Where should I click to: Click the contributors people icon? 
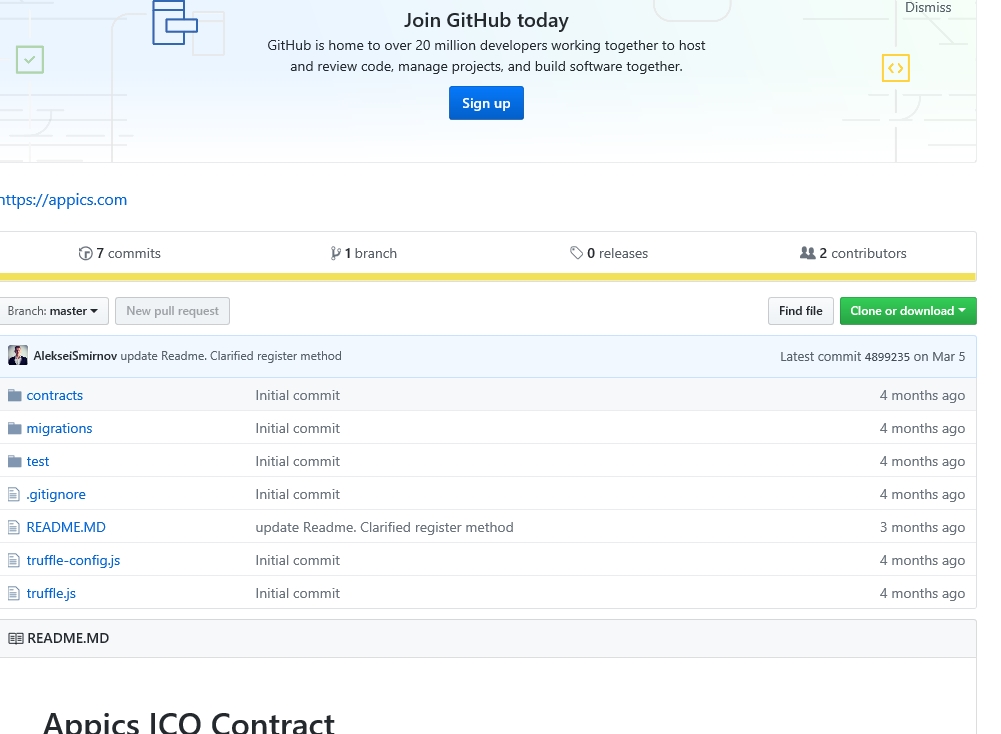808,253
